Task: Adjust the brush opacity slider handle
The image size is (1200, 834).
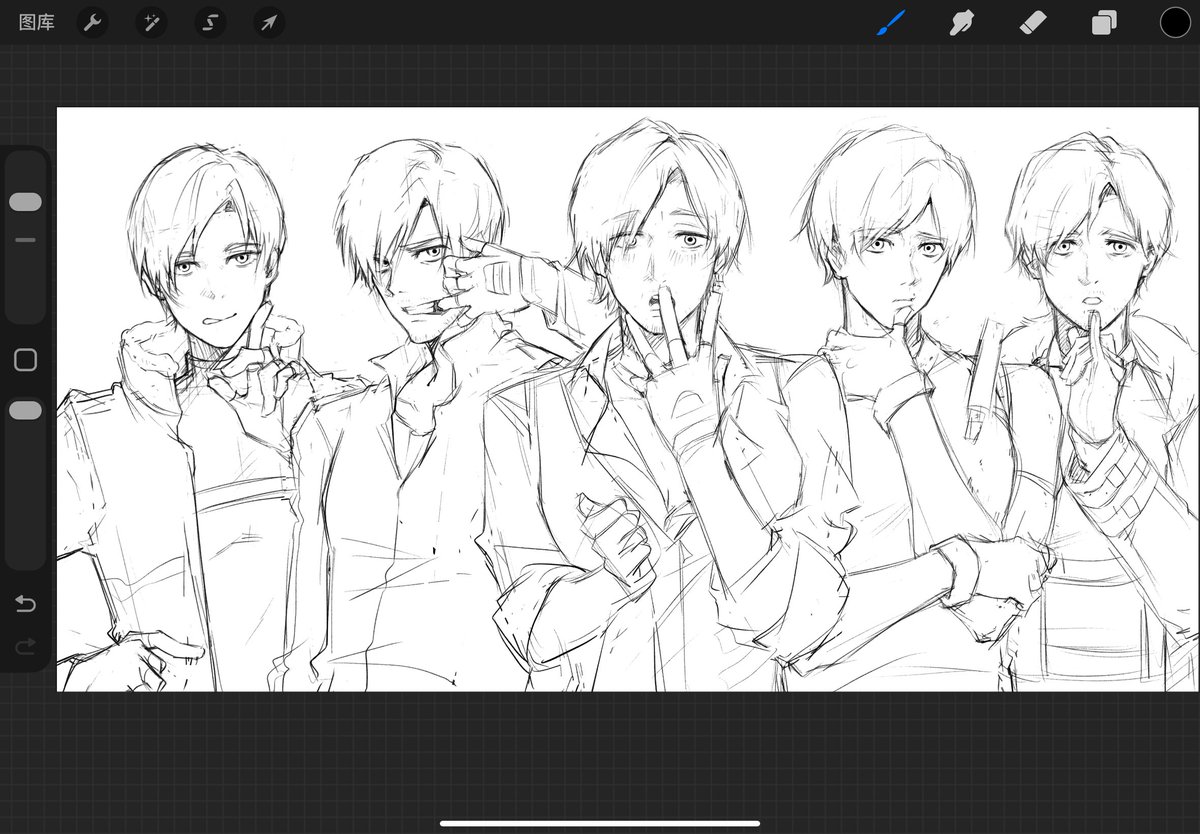Action: [x=25, y=410]
